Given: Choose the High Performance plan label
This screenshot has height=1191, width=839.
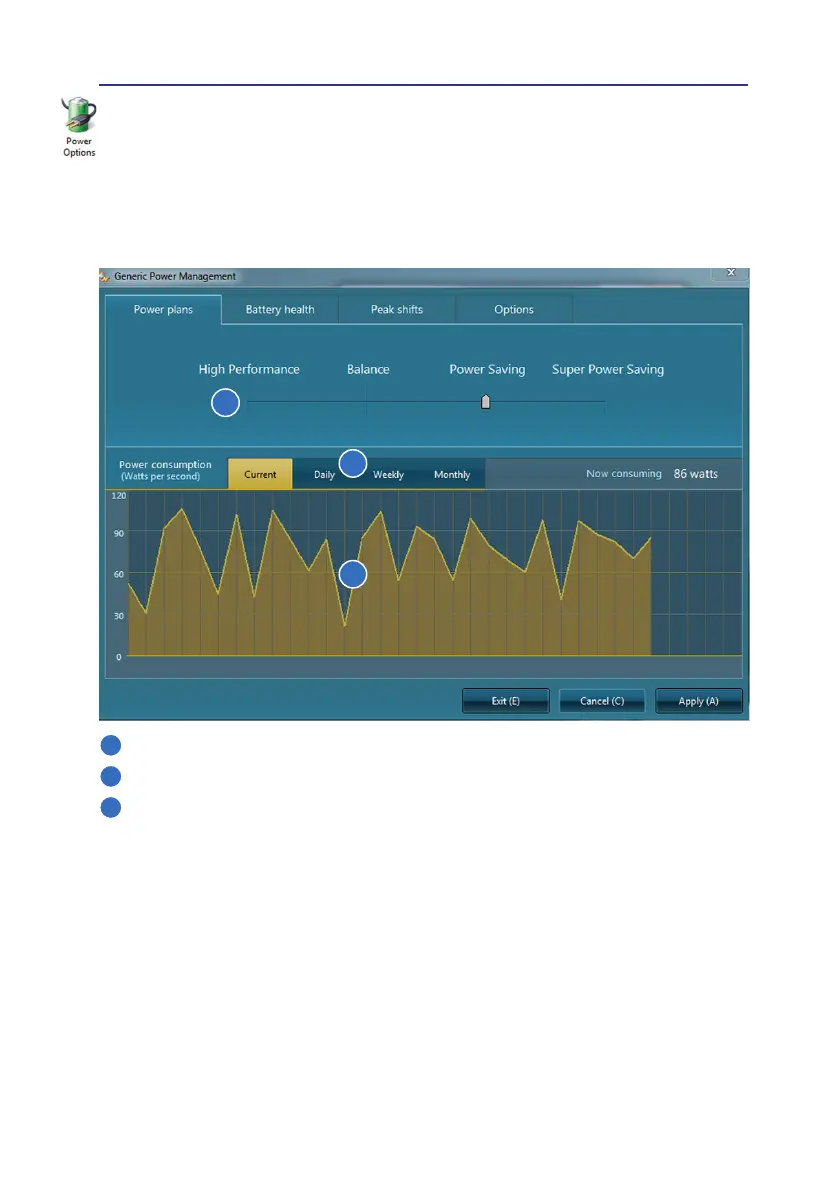Looking at the screenshot, I should click(249, 370).
